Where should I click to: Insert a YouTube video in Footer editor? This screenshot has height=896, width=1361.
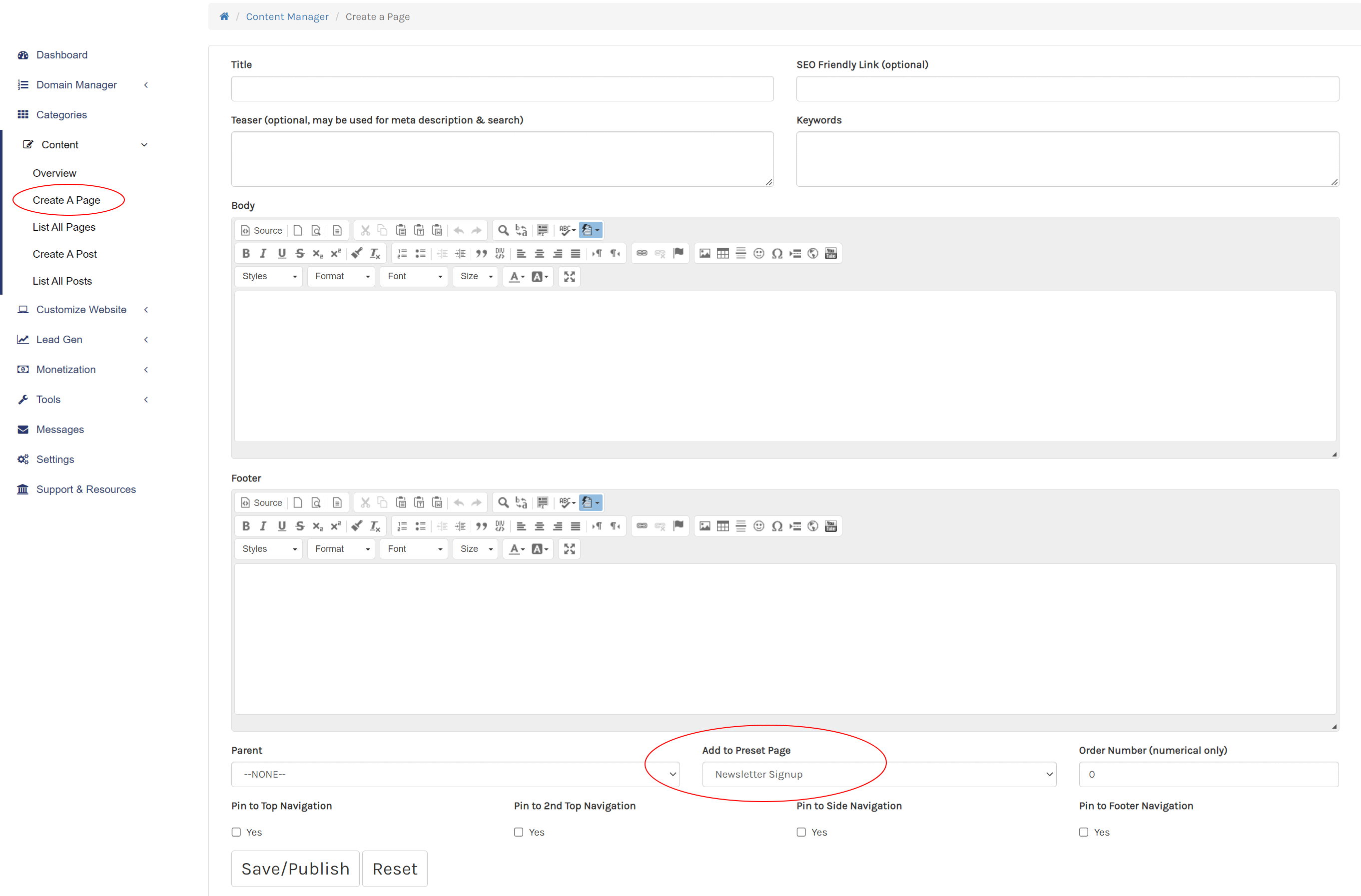(x=831, y=526)
